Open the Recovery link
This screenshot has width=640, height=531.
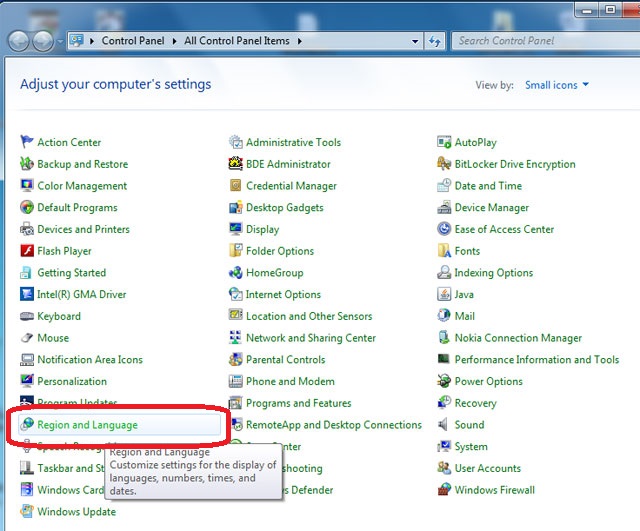tap(475, 403)
